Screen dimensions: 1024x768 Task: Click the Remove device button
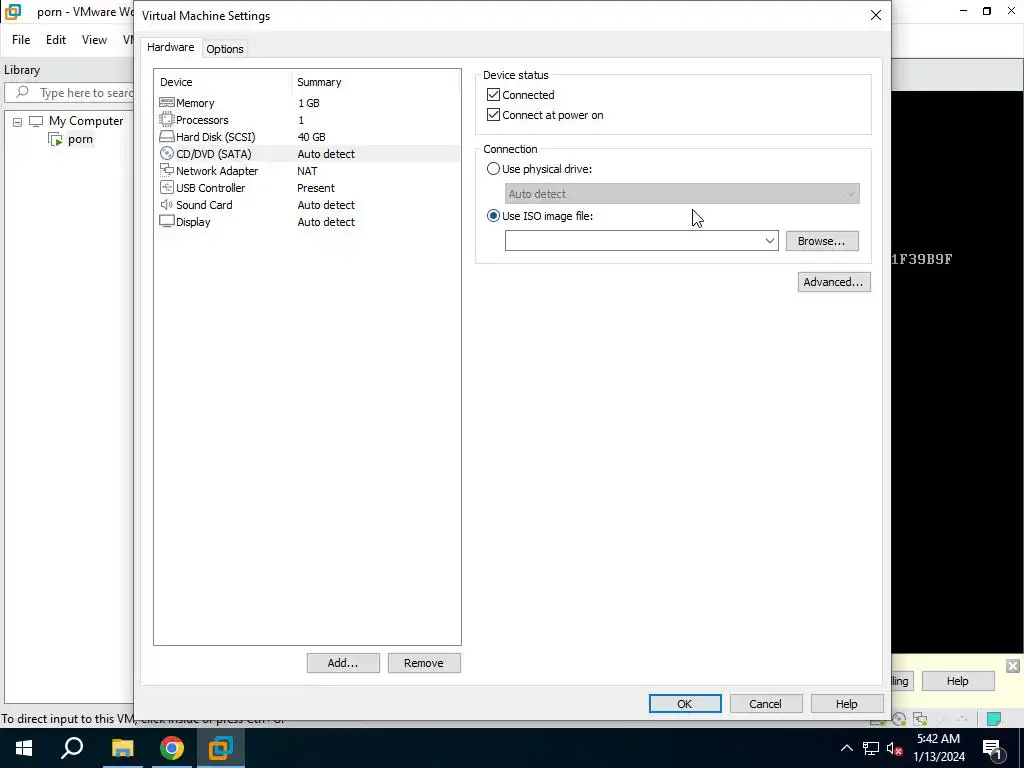[x=424, y=663]
